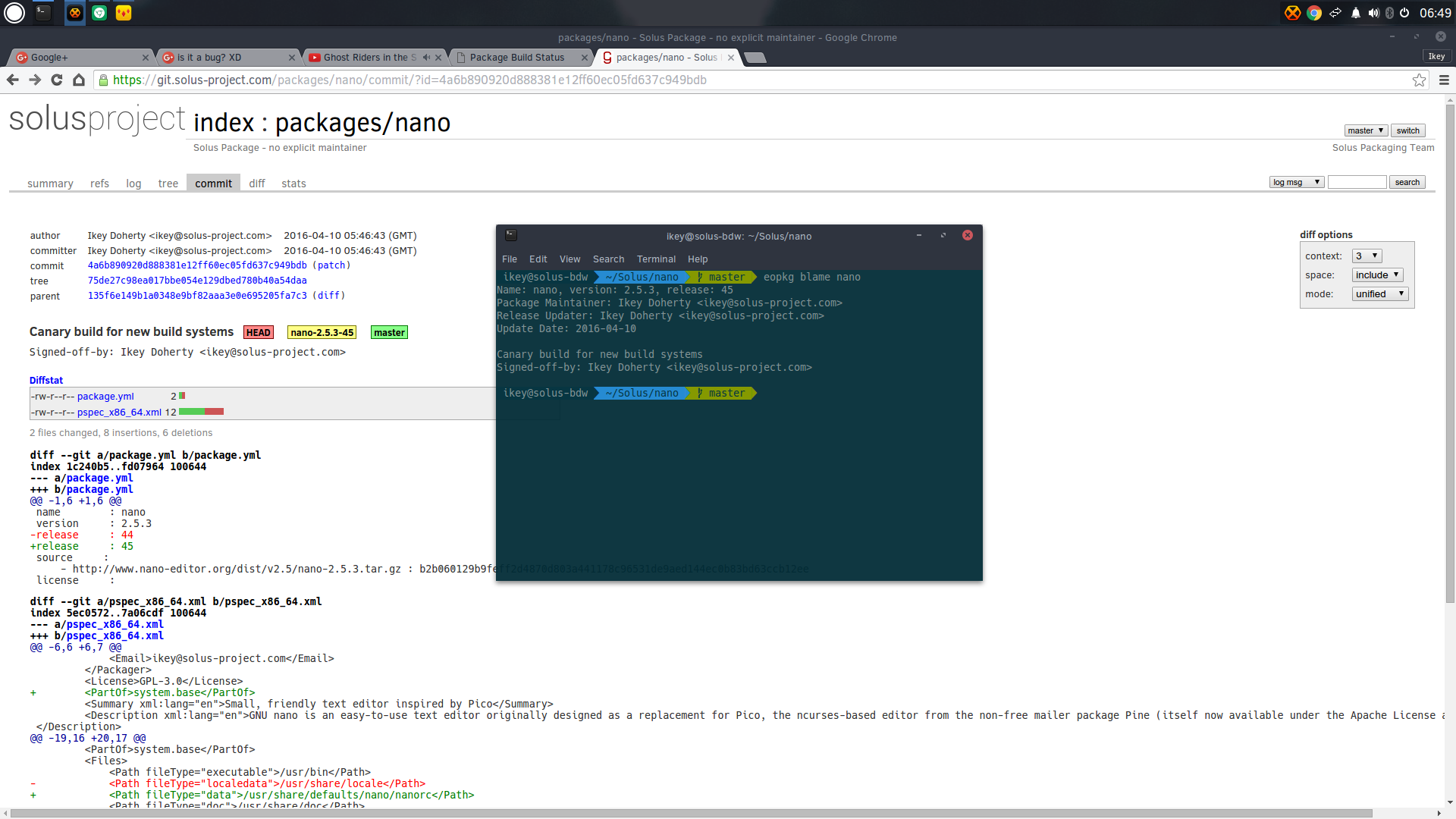1456x819 pixels.
Task: Click the Chrome tray icon
Action: [1314, 13]
